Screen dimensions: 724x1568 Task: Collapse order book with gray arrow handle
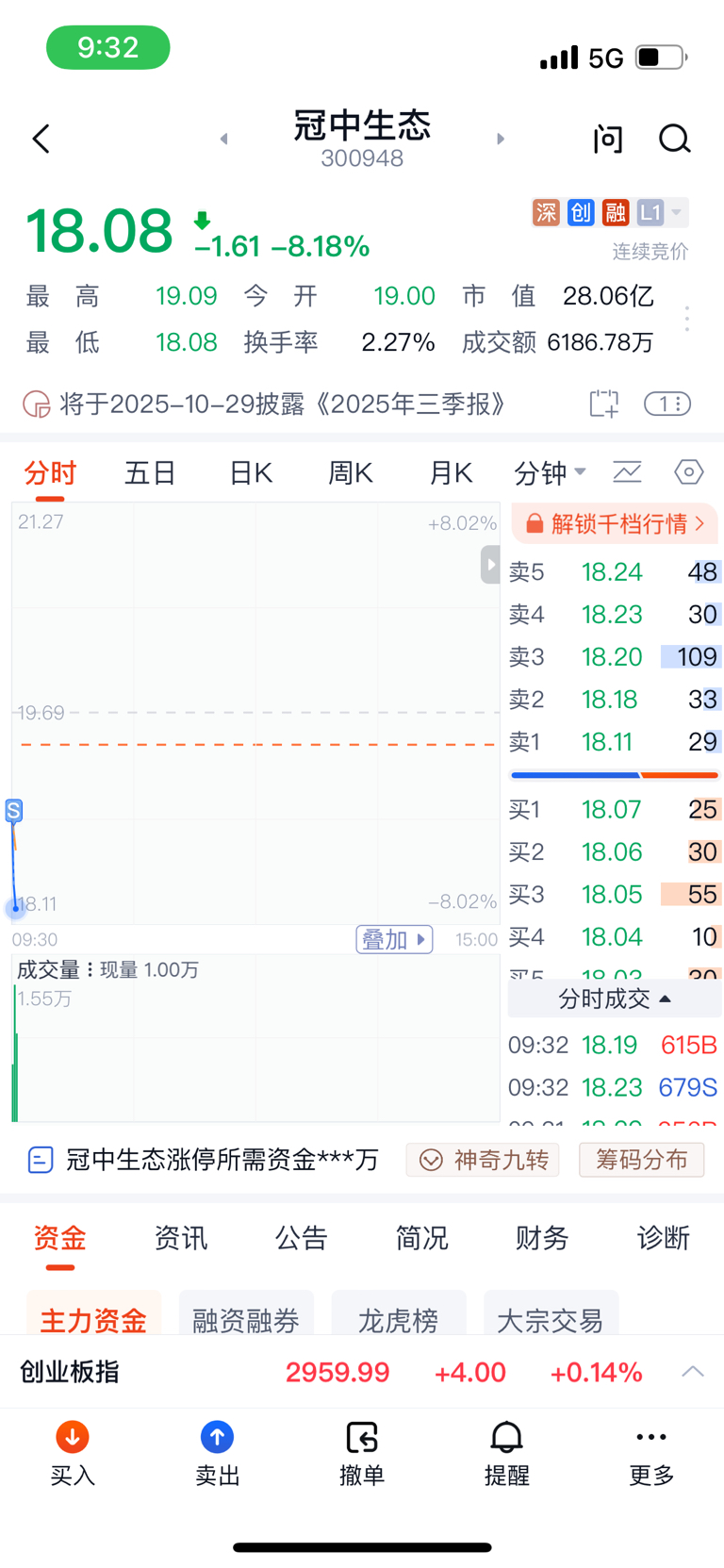[x=490, y=565]
